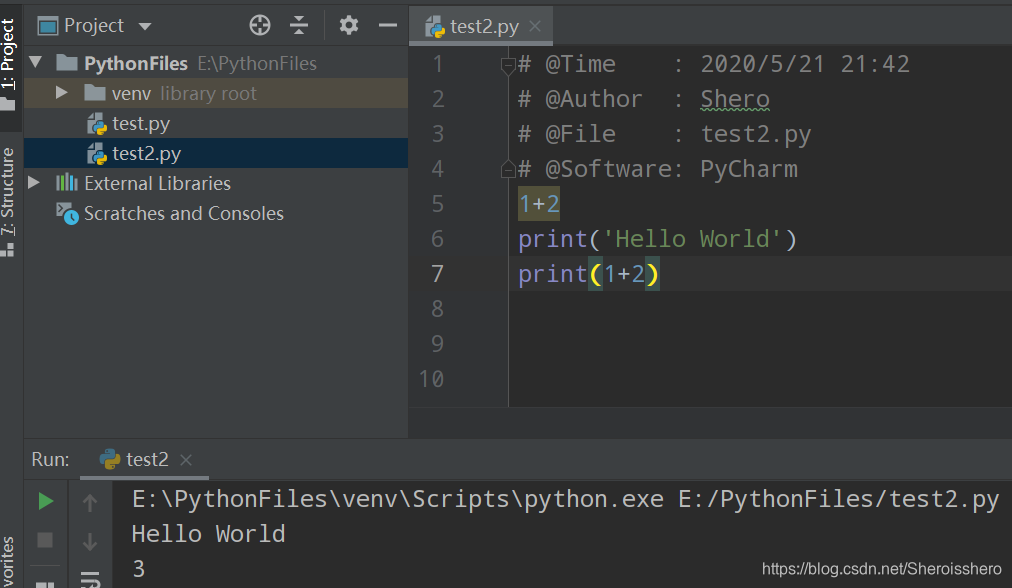Expand the venv library root folder
The height and width of the screenshot is (588, 1012).
pyautogui.click(x=62, y=90)
